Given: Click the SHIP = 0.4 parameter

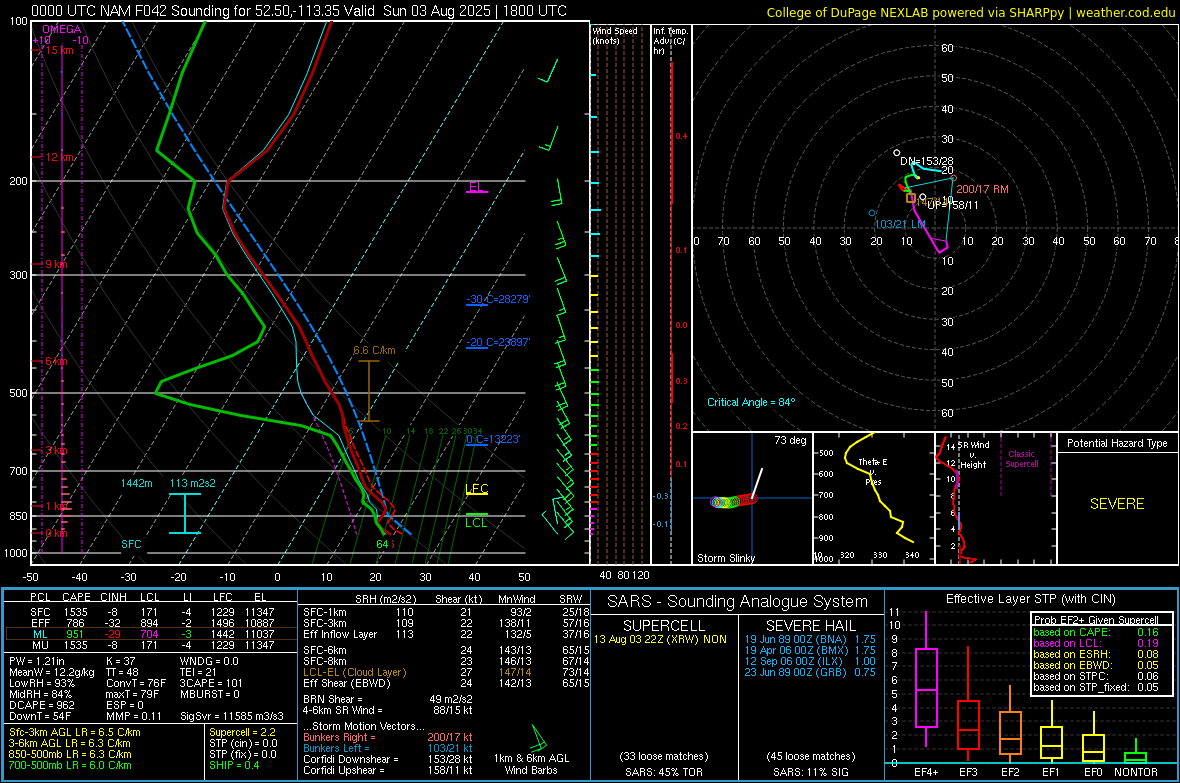Looking at the screenshot, I should [234, 765].
